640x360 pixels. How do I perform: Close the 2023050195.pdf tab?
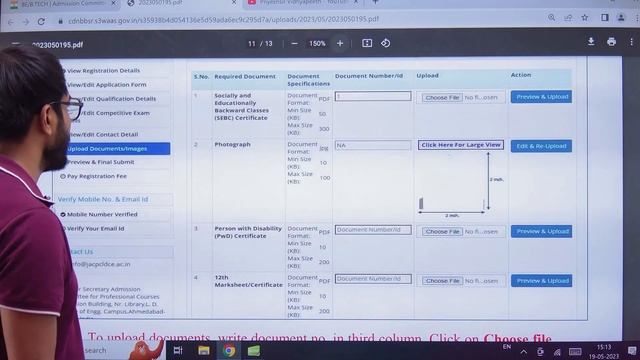coord(234,2)
